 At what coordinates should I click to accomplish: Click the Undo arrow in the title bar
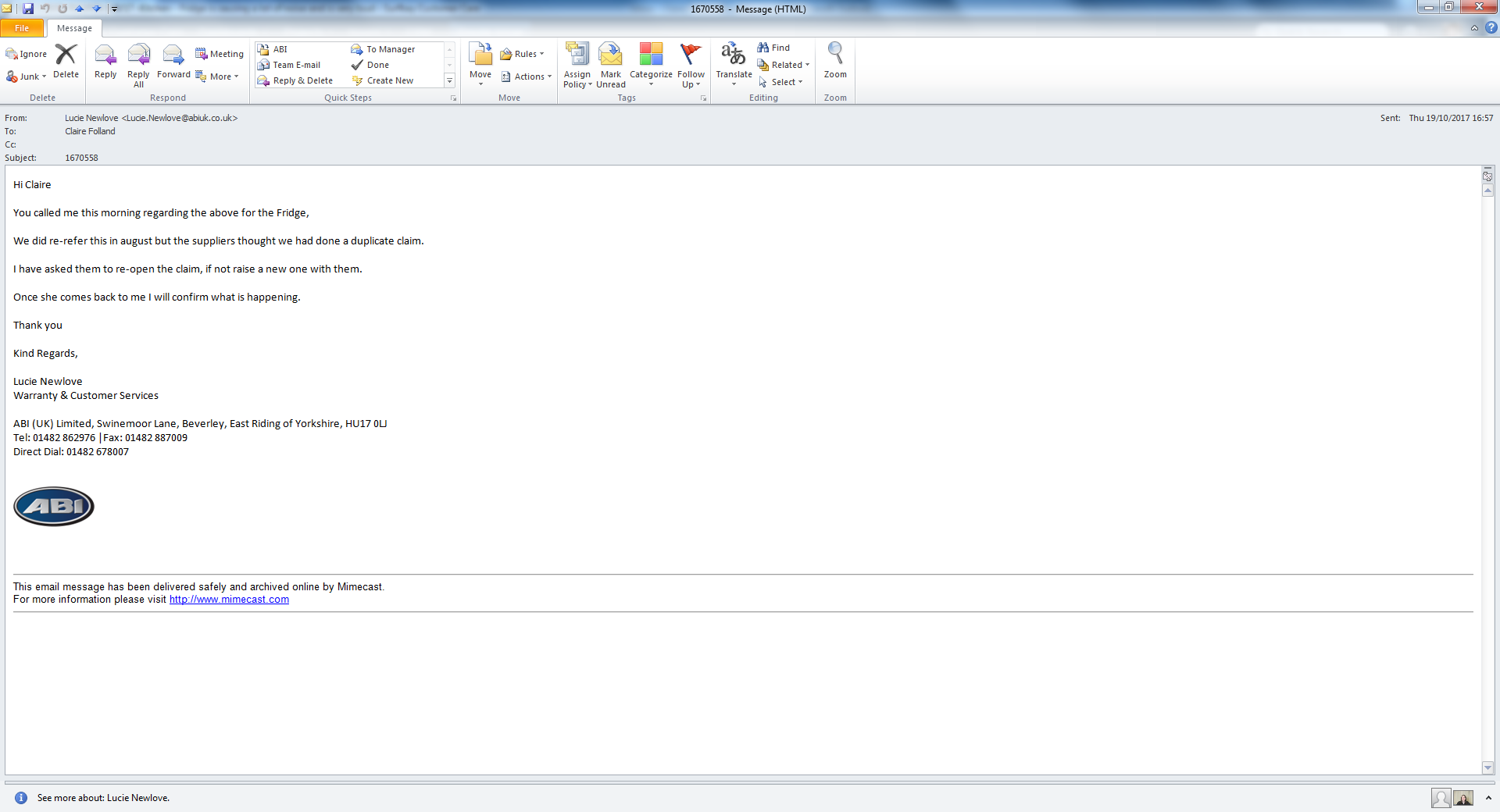(45, 9)
